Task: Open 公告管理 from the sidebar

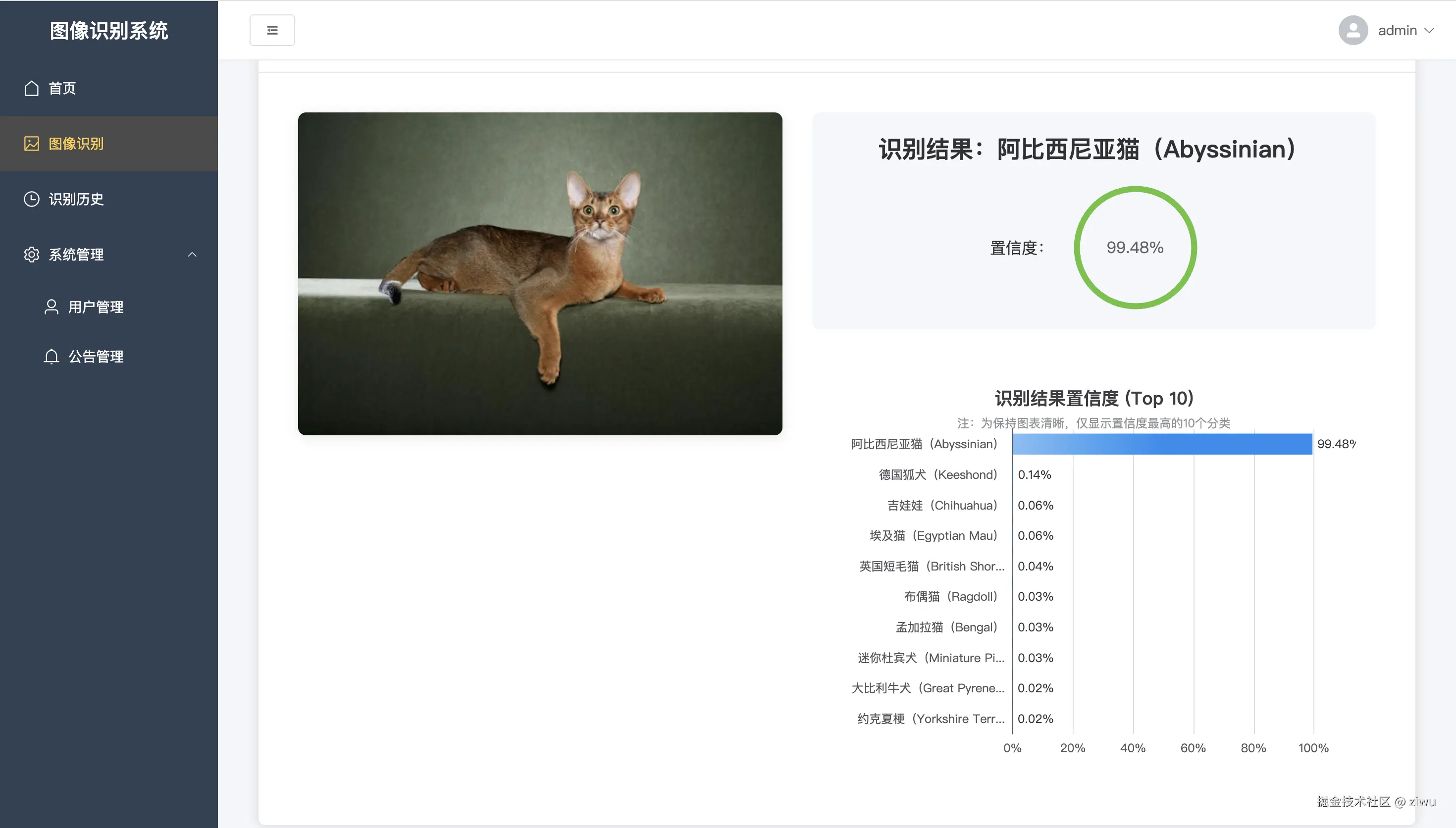Action: (x=96, y=356)
